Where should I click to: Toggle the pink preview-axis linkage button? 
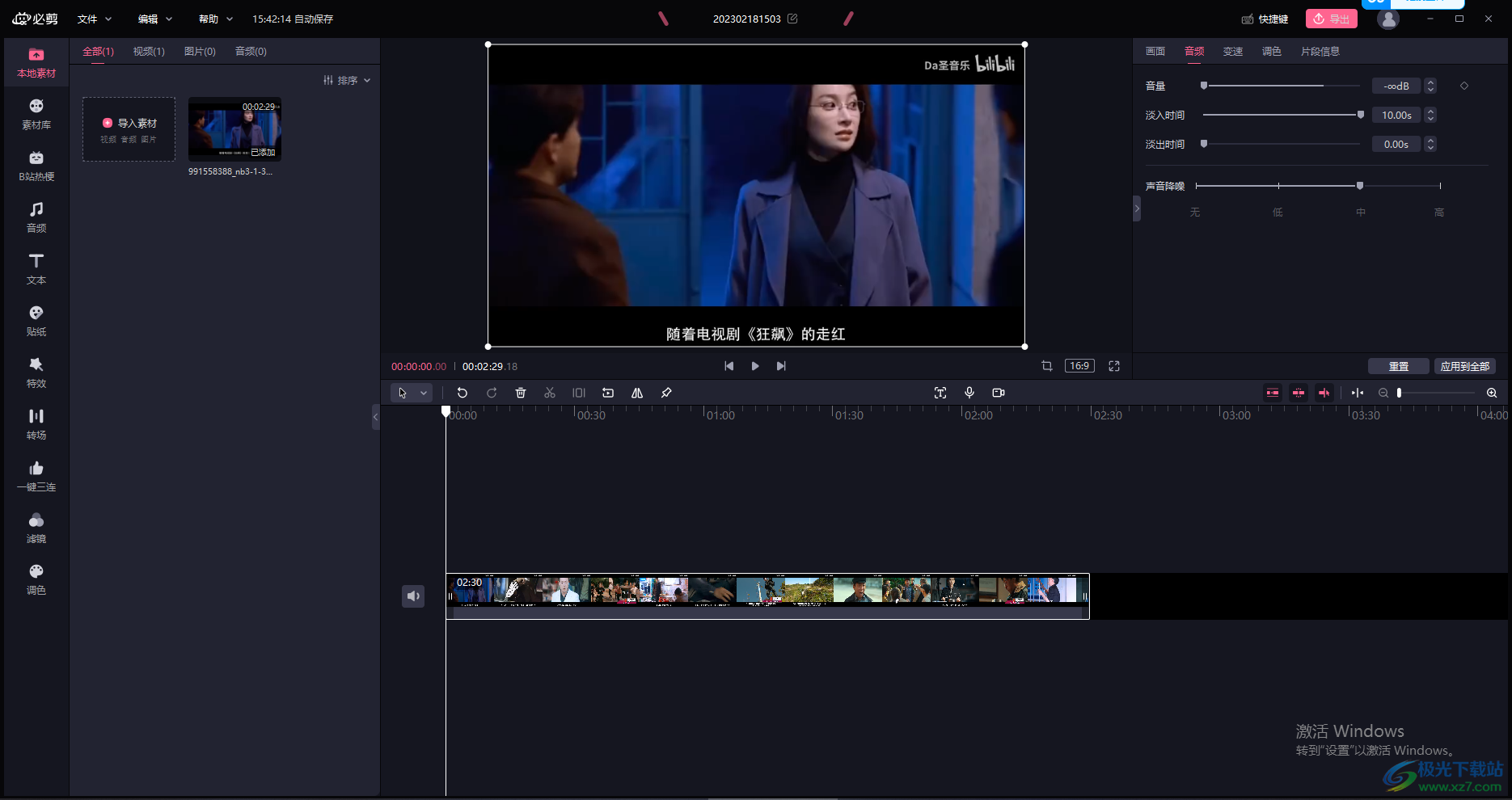coord(1324,393)
